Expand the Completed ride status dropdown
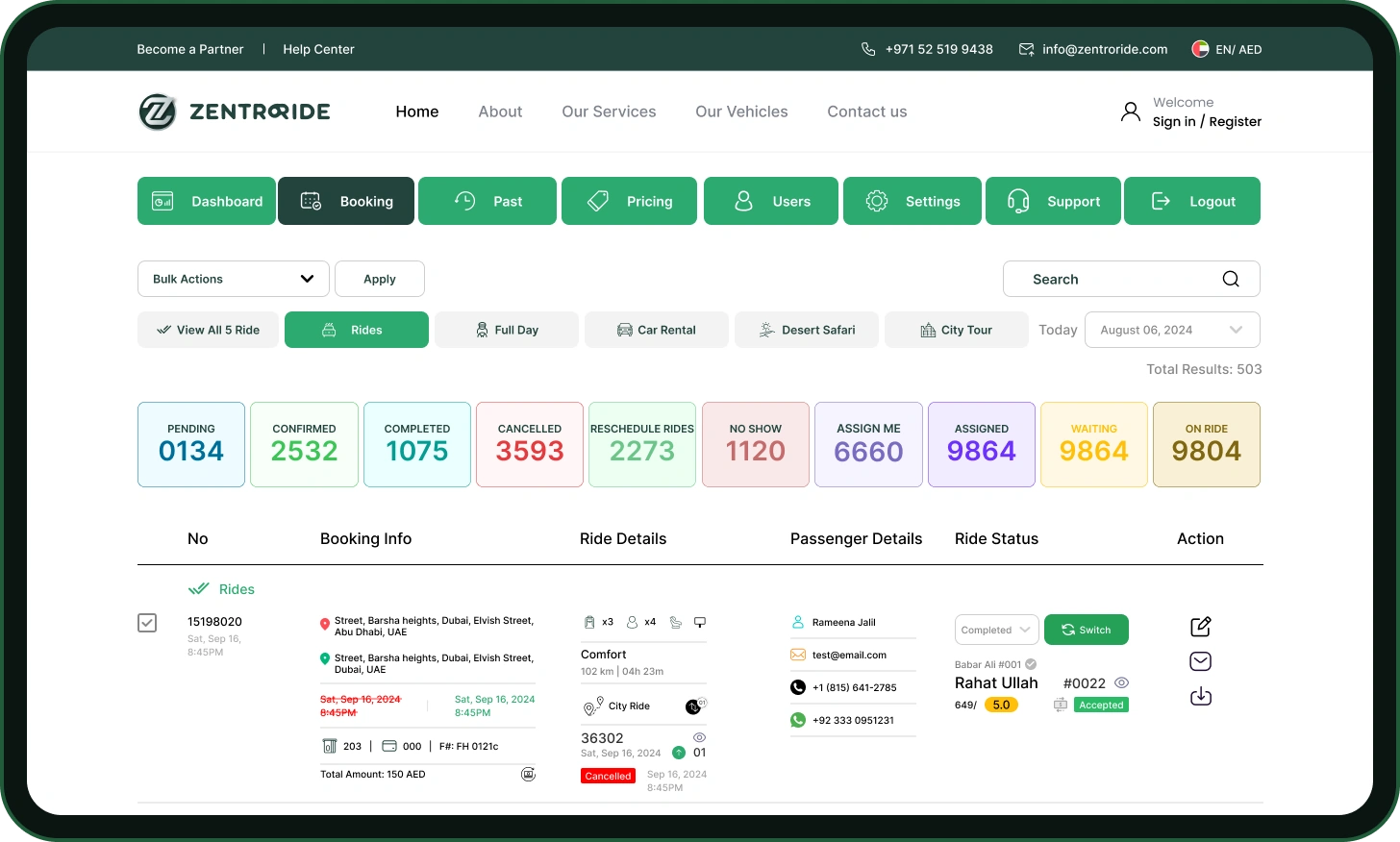 [996, 630]
